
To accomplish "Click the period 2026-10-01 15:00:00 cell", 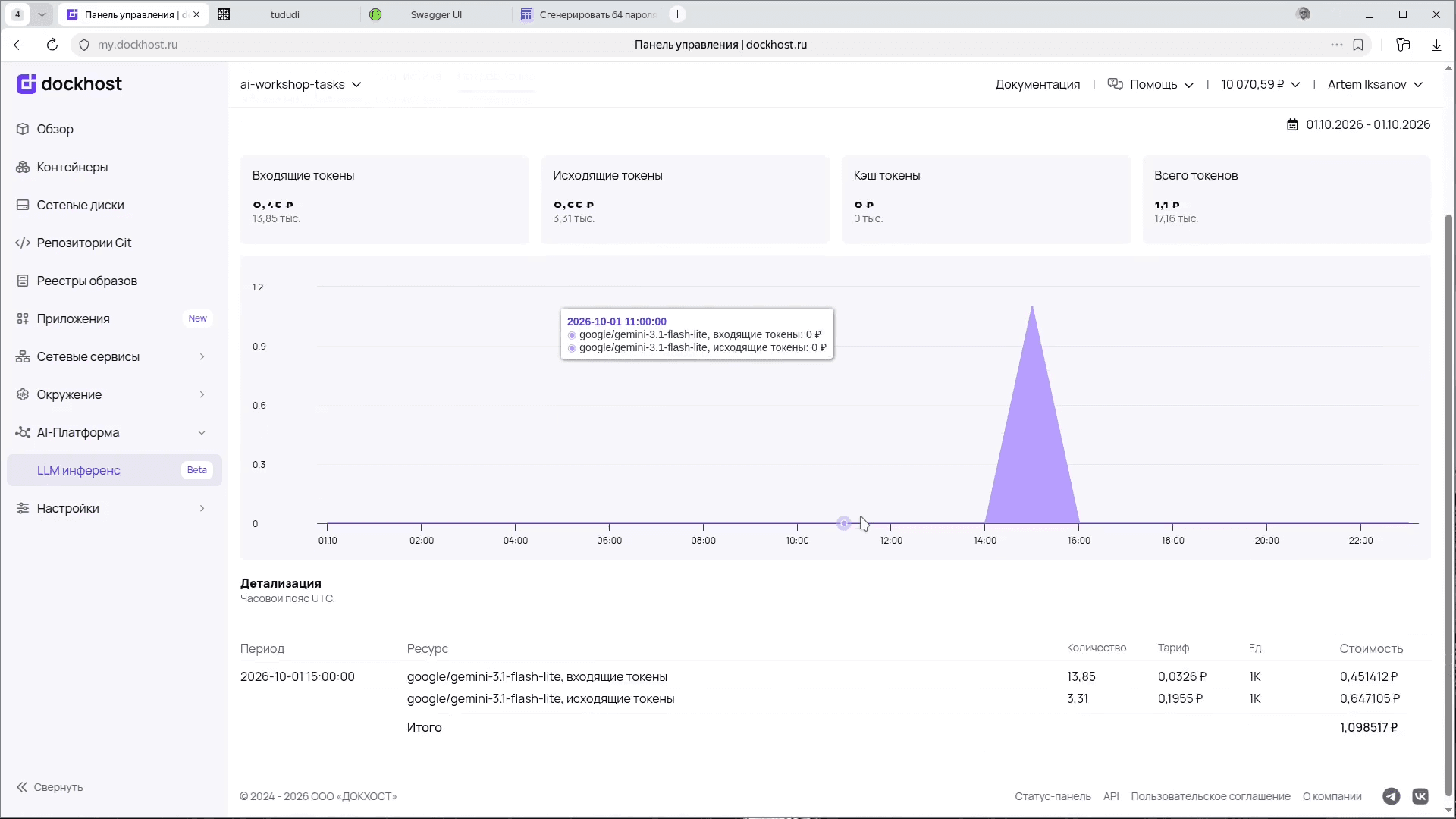I will click(297, 676).
